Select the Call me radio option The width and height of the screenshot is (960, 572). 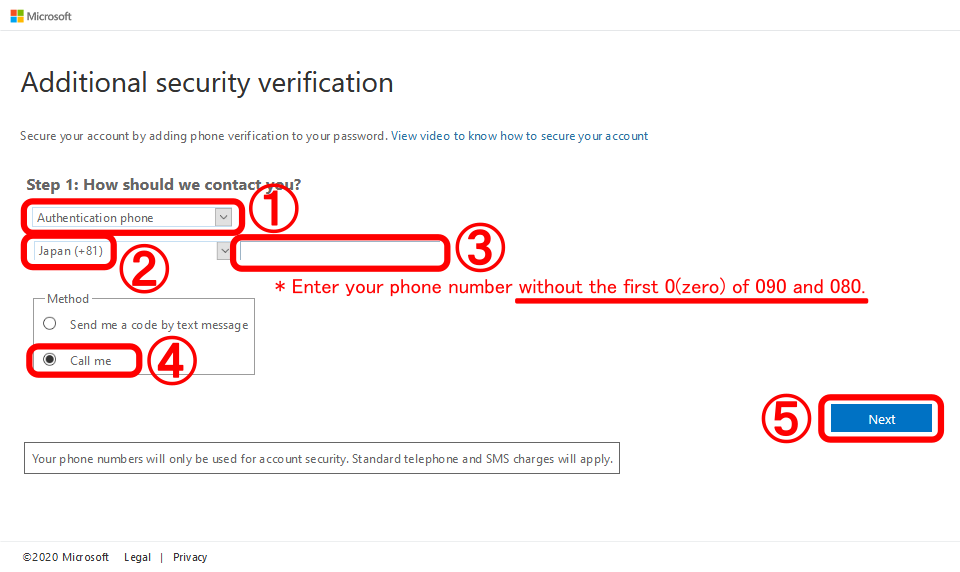pyautogui.click(x=50, y=359)
